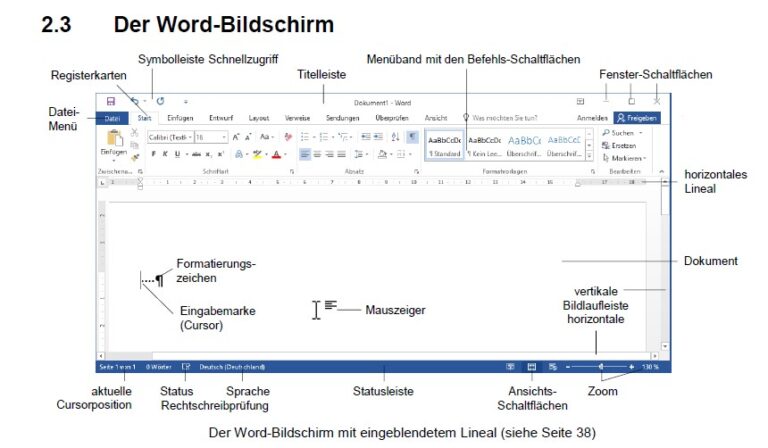
Task: Switch to the Layout tab
Action: click(x=259, y=118)
